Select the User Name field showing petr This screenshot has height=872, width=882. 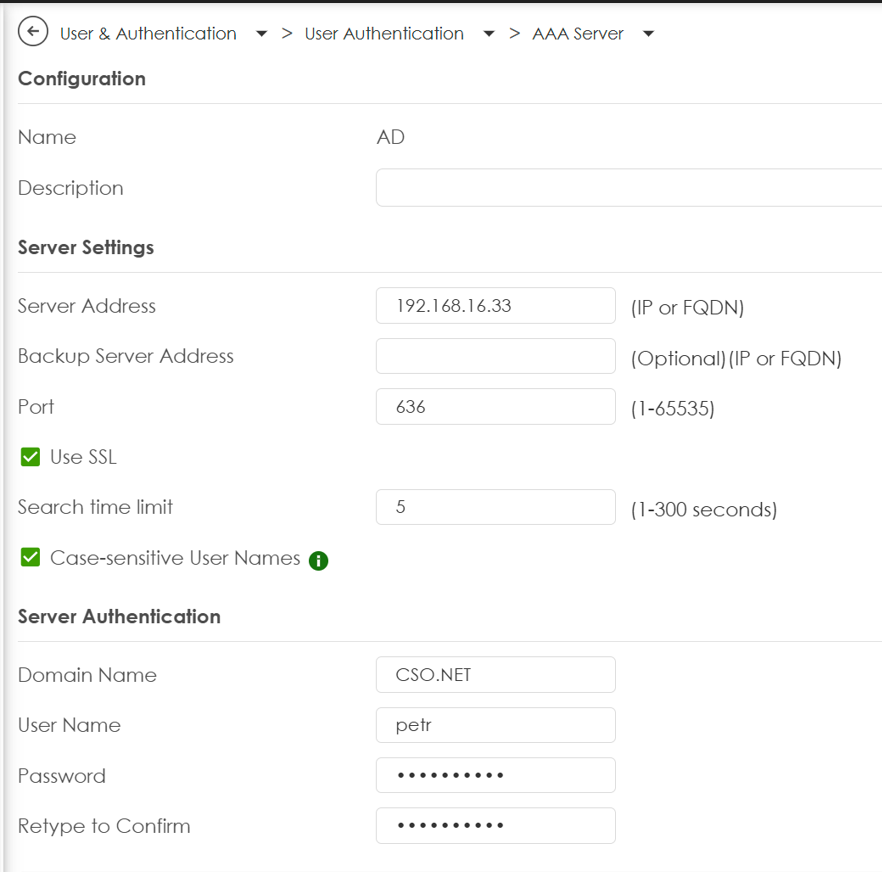point(495,724)
